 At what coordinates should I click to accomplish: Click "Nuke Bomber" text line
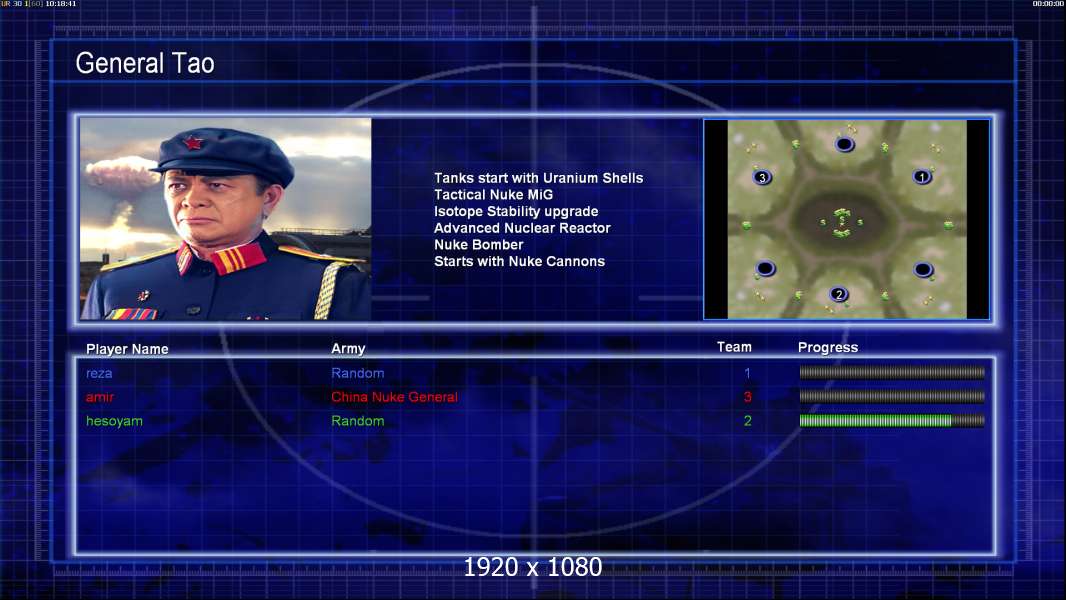click(x=479, y=245)
